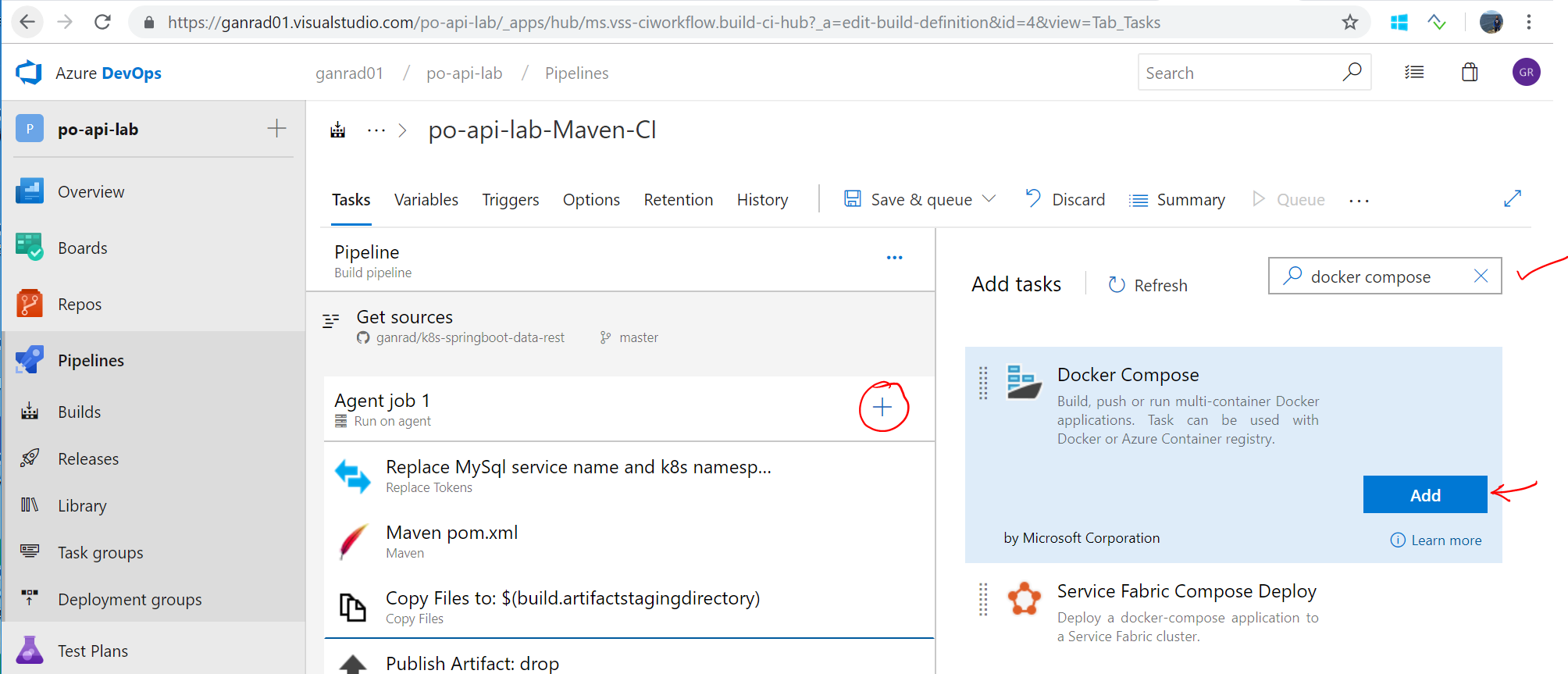Open the Marketplace shopping bag icon
The height and width of the screenshot is (674, 1568).
1470,72
